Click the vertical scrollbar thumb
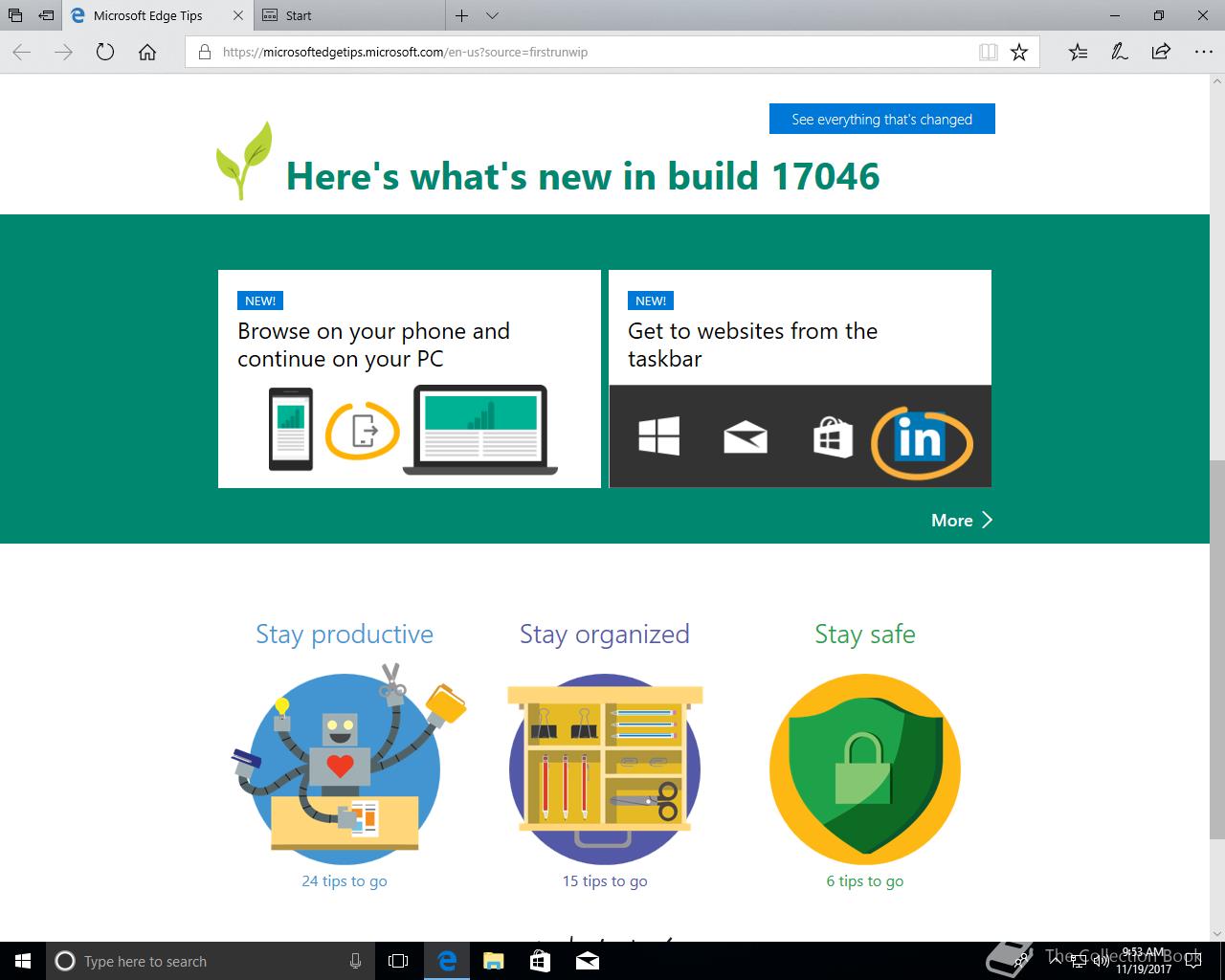Image resolution: width=1225 pixels, height=980 pixels. click(x=1217, y=650)
